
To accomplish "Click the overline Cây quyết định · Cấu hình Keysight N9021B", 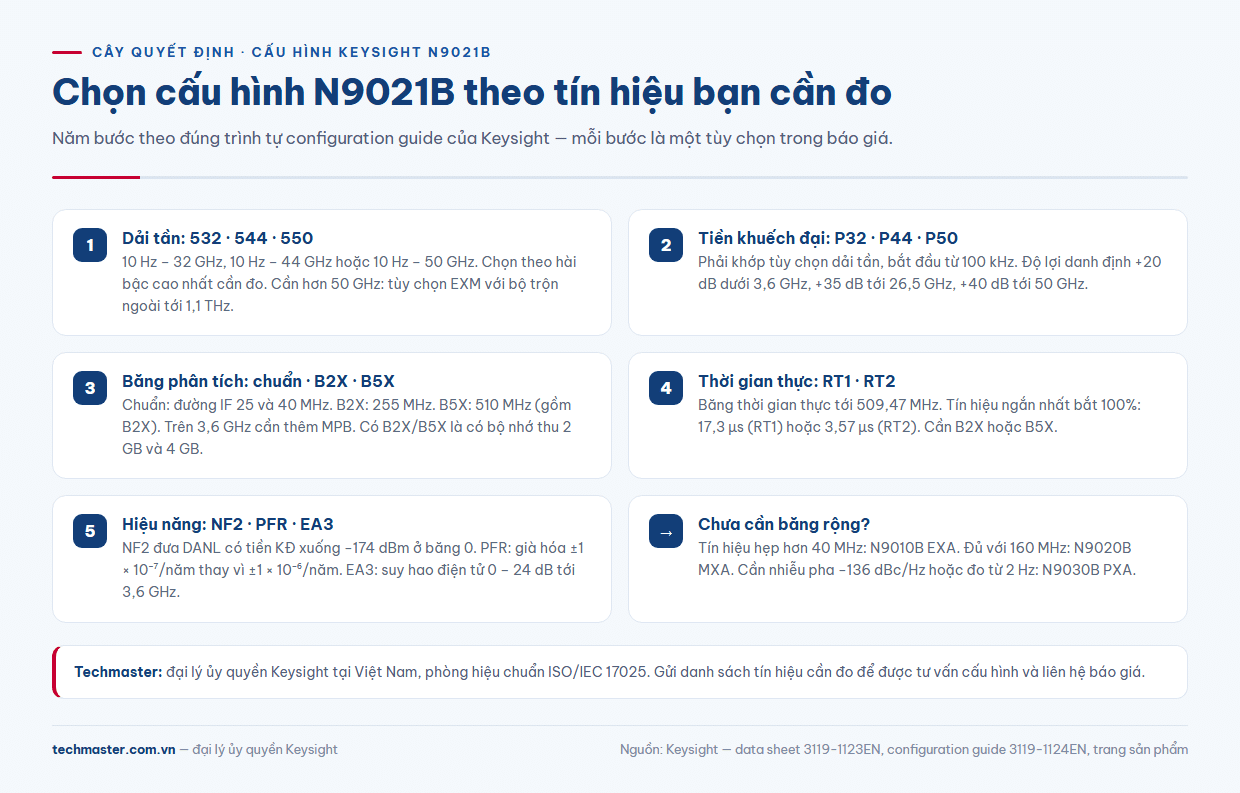I will tap(291, 52).
